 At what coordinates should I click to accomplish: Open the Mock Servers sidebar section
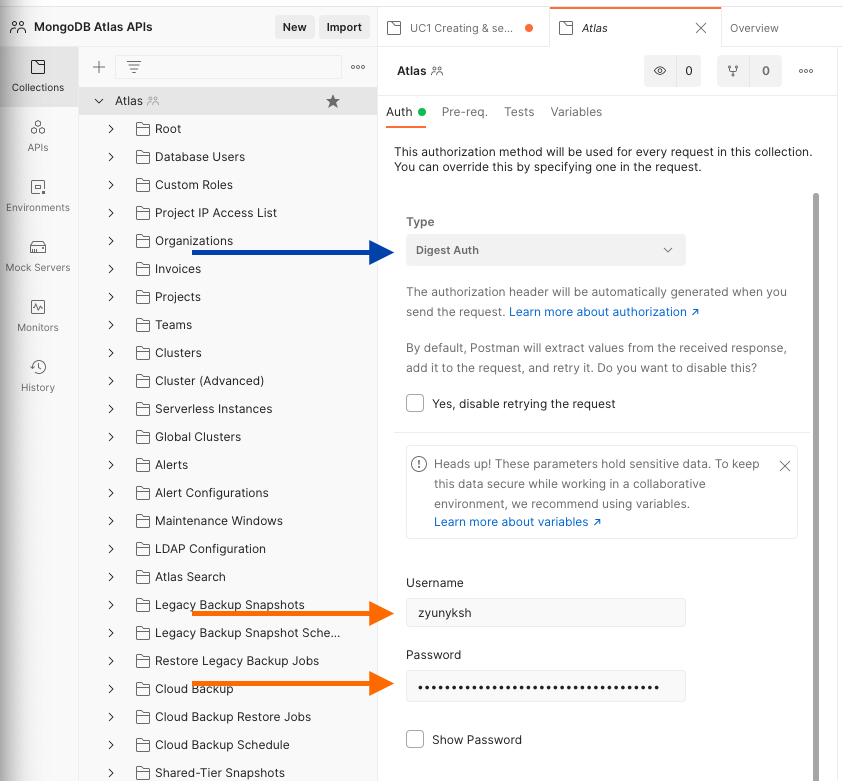[38, 256]
